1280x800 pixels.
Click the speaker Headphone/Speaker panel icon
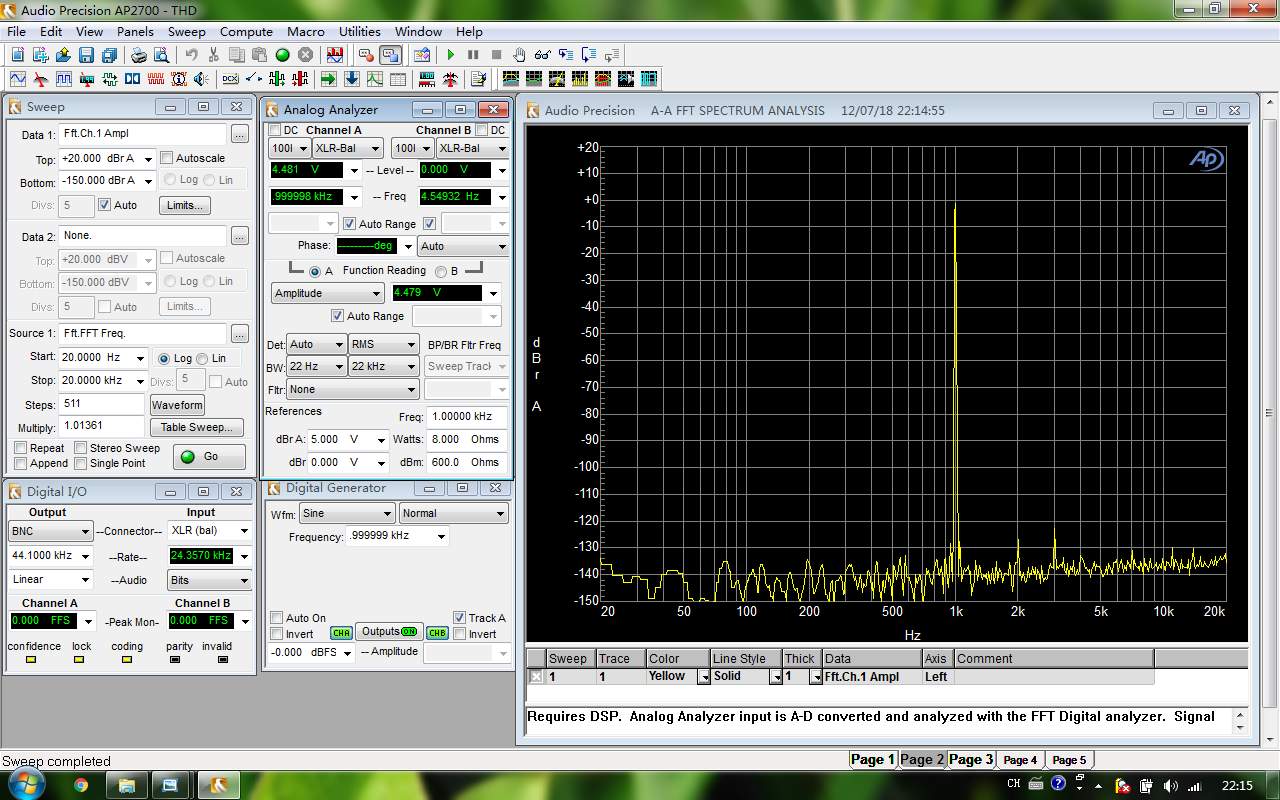click(x=201, y=79)
